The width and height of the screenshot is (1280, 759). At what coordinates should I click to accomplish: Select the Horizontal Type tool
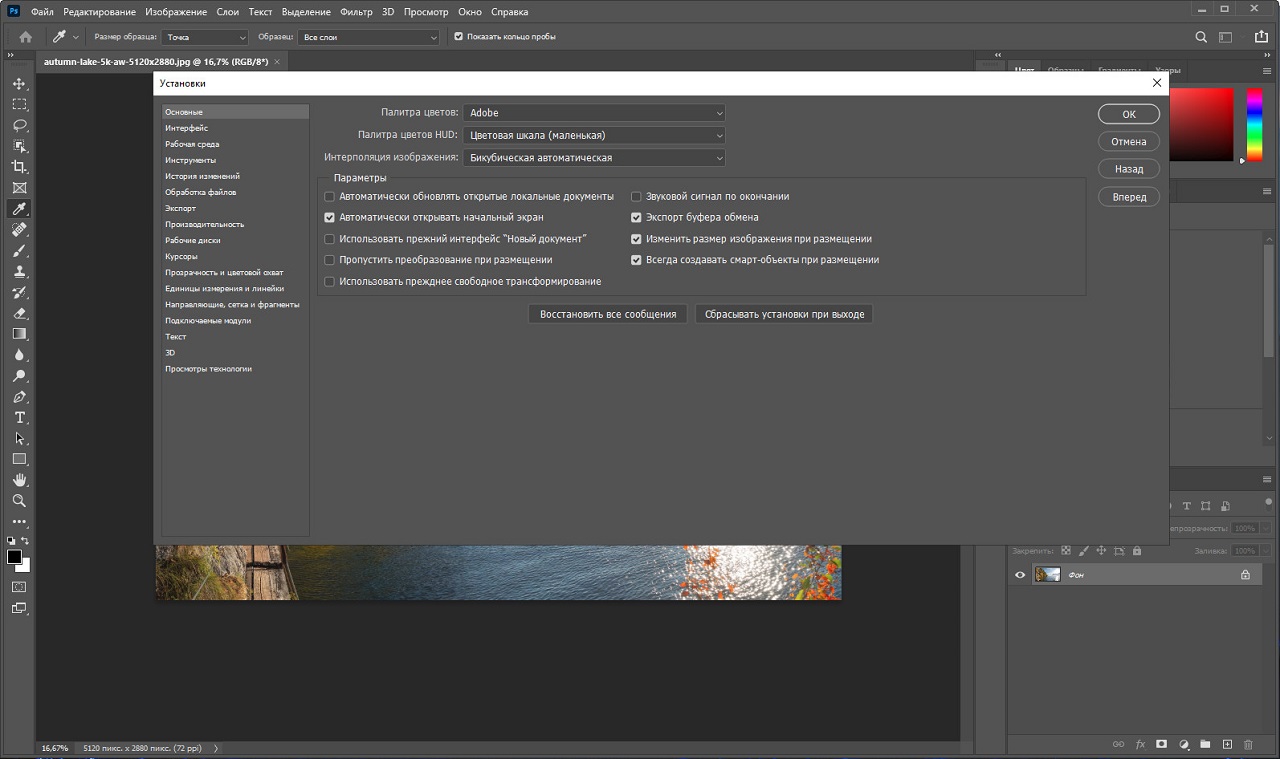pos(19,417)
